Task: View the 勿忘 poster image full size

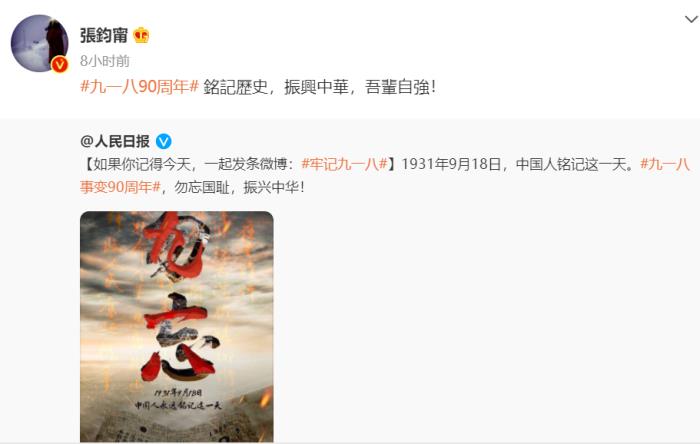Action: 177,327
